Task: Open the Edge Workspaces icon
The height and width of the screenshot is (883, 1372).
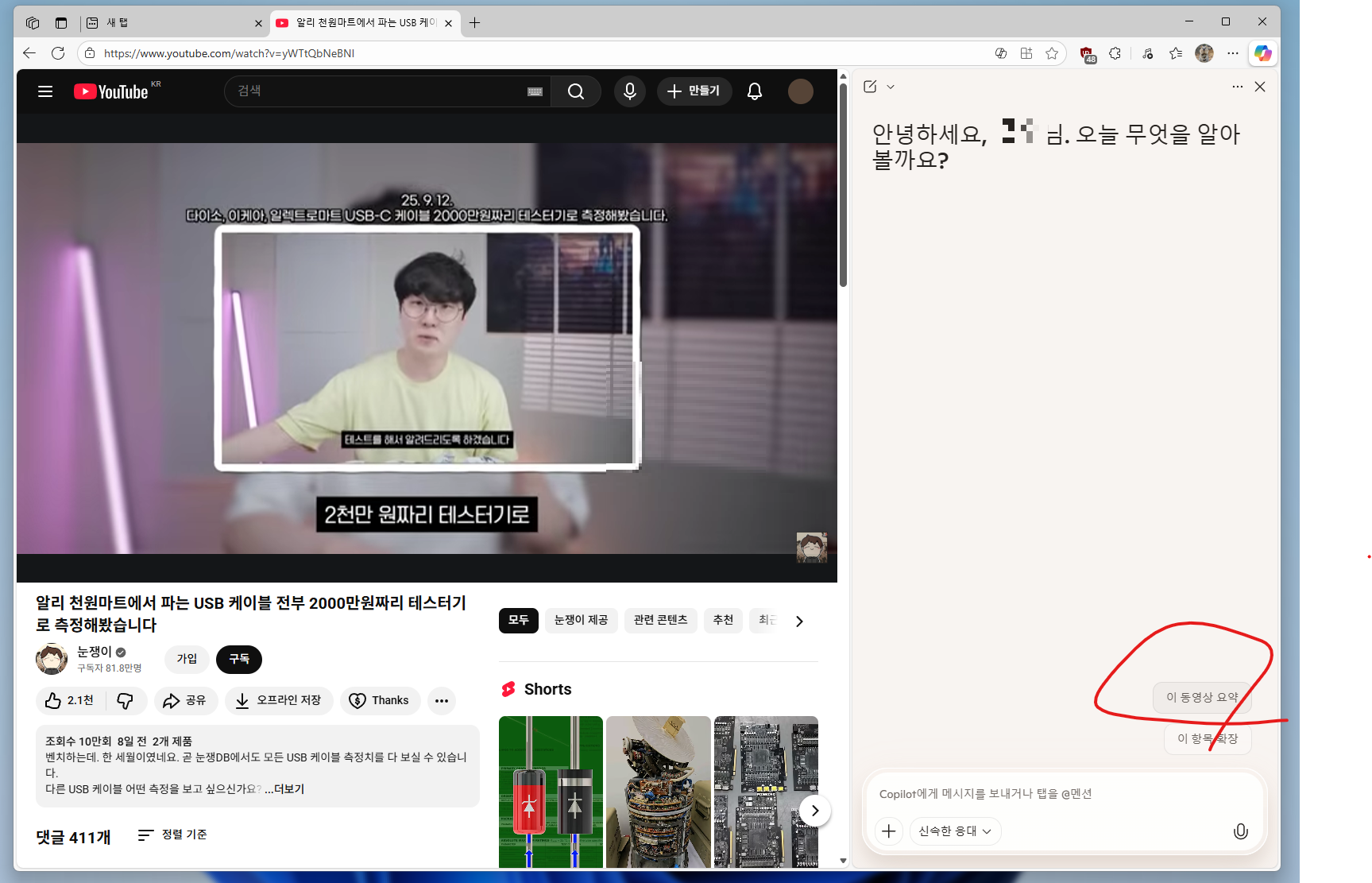Action: 33,23
